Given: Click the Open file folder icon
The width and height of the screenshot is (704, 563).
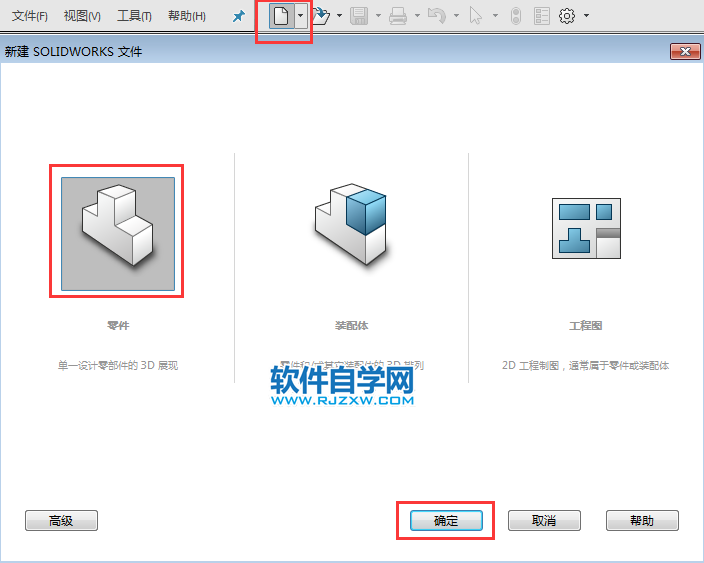Looking at the screenshot, I should click(321, 16).
